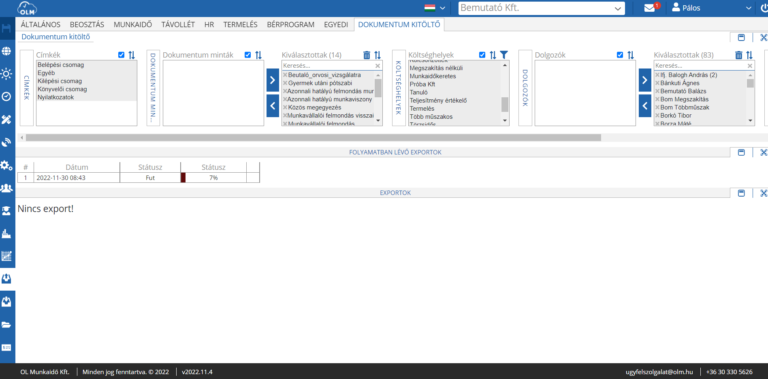
Task: Collapse the DOLGOZÓK vertical panel
Action: (525, 88)
